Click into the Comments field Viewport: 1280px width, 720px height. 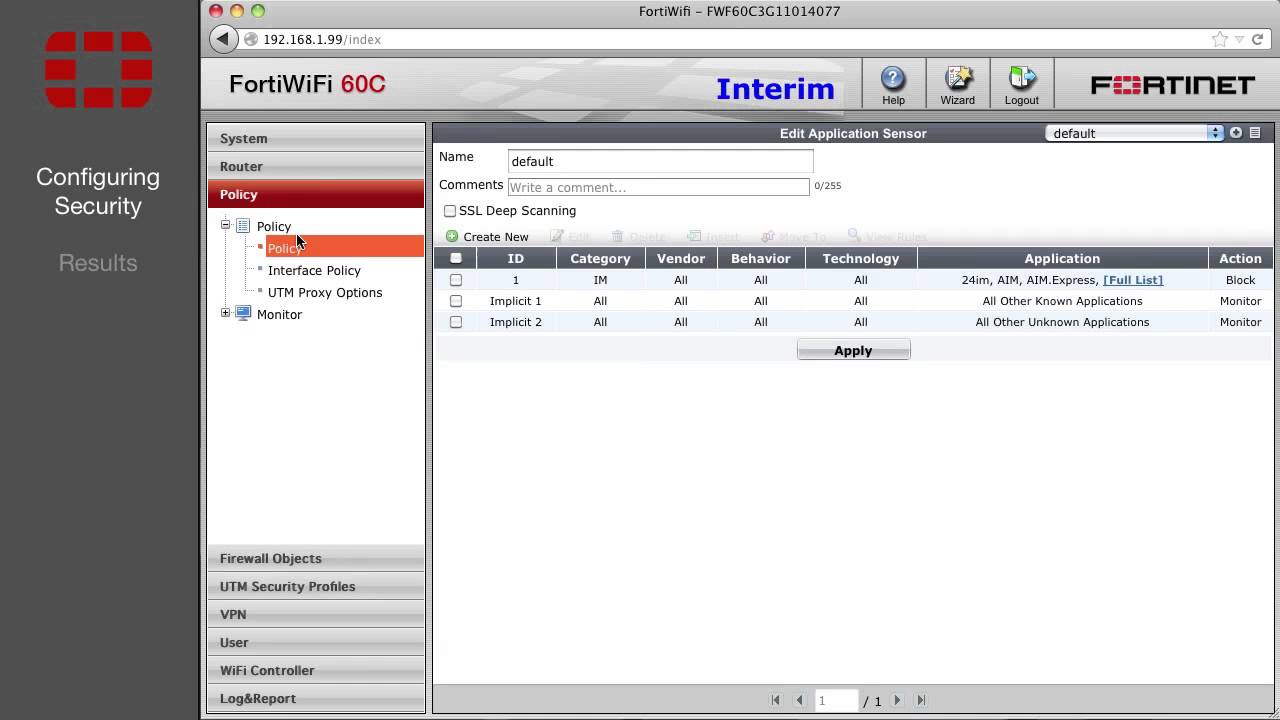[658, 187]
